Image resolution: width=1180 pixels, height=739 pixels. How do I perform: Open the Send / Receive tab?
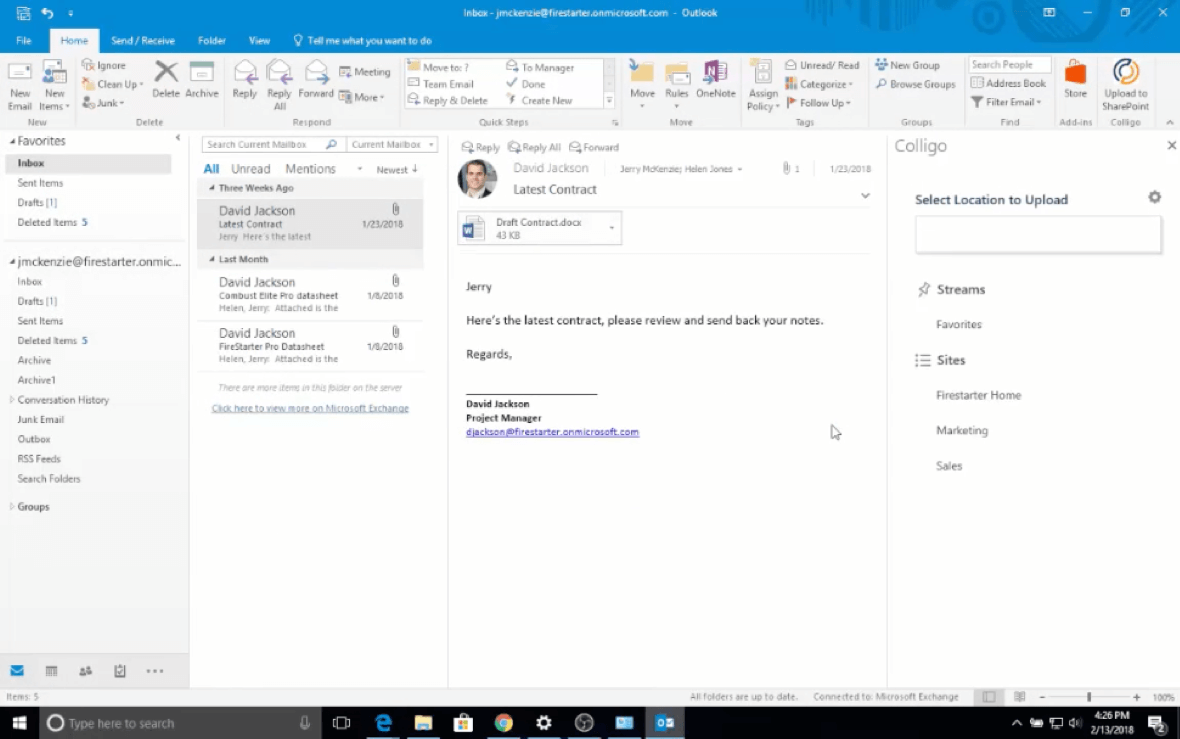point(142,41)
